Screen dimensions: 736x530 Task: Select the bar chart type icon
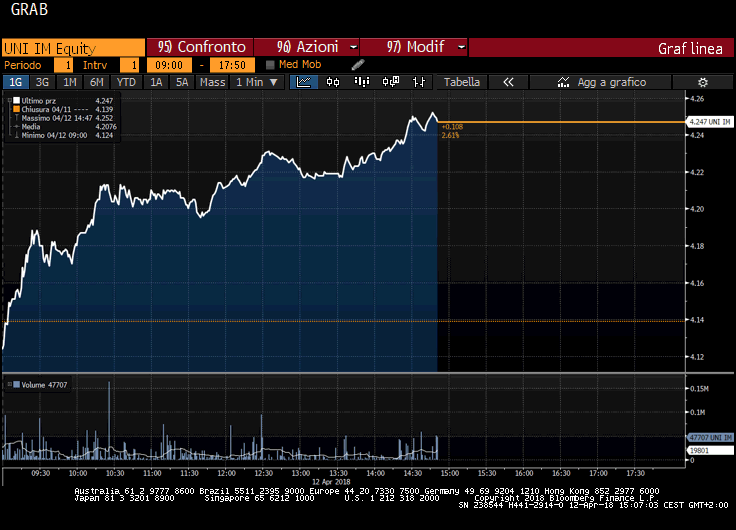click(x=362, y=82)
